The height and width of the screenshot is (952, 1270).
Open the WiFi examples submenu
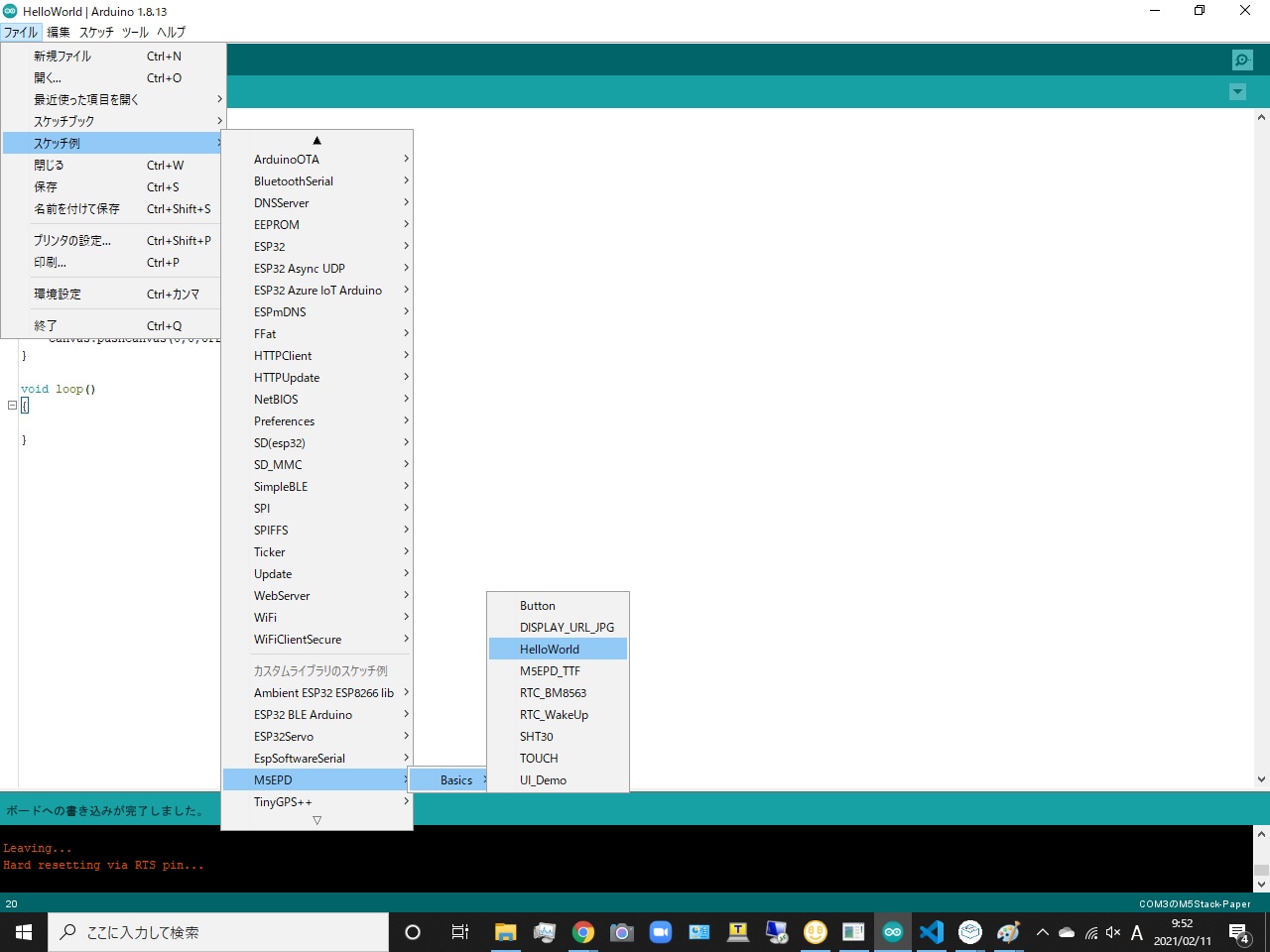coord(317,618)
